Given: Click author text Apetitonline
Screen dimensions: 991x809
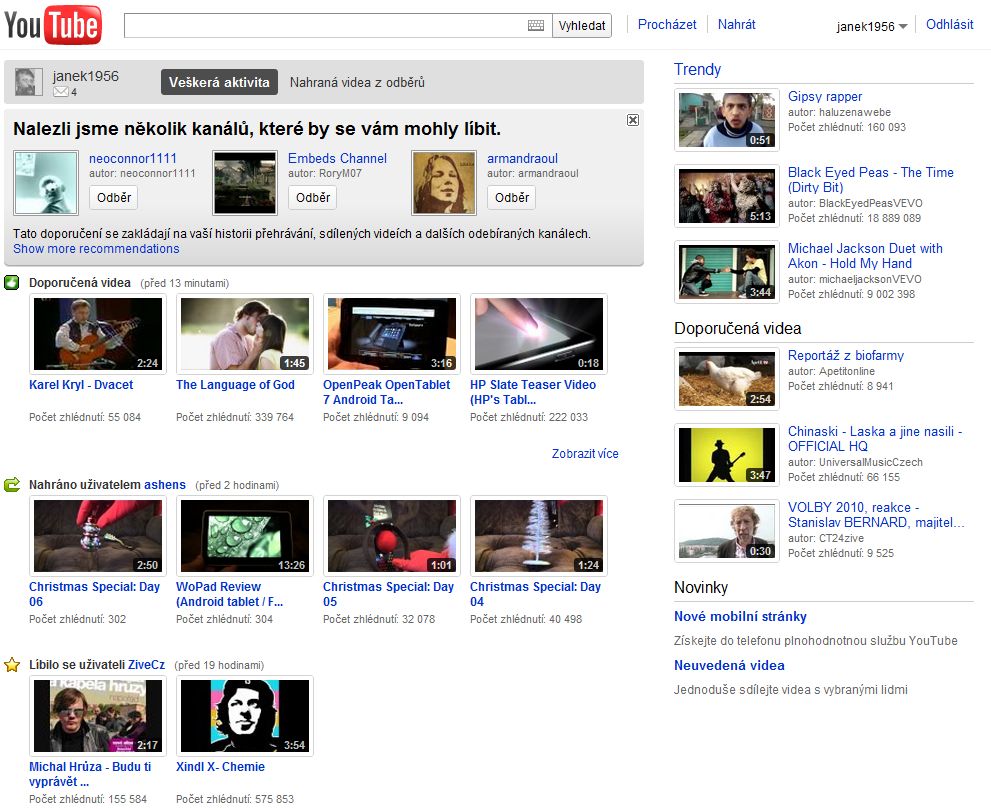Looking at the screenshot, I should (847, 372).
